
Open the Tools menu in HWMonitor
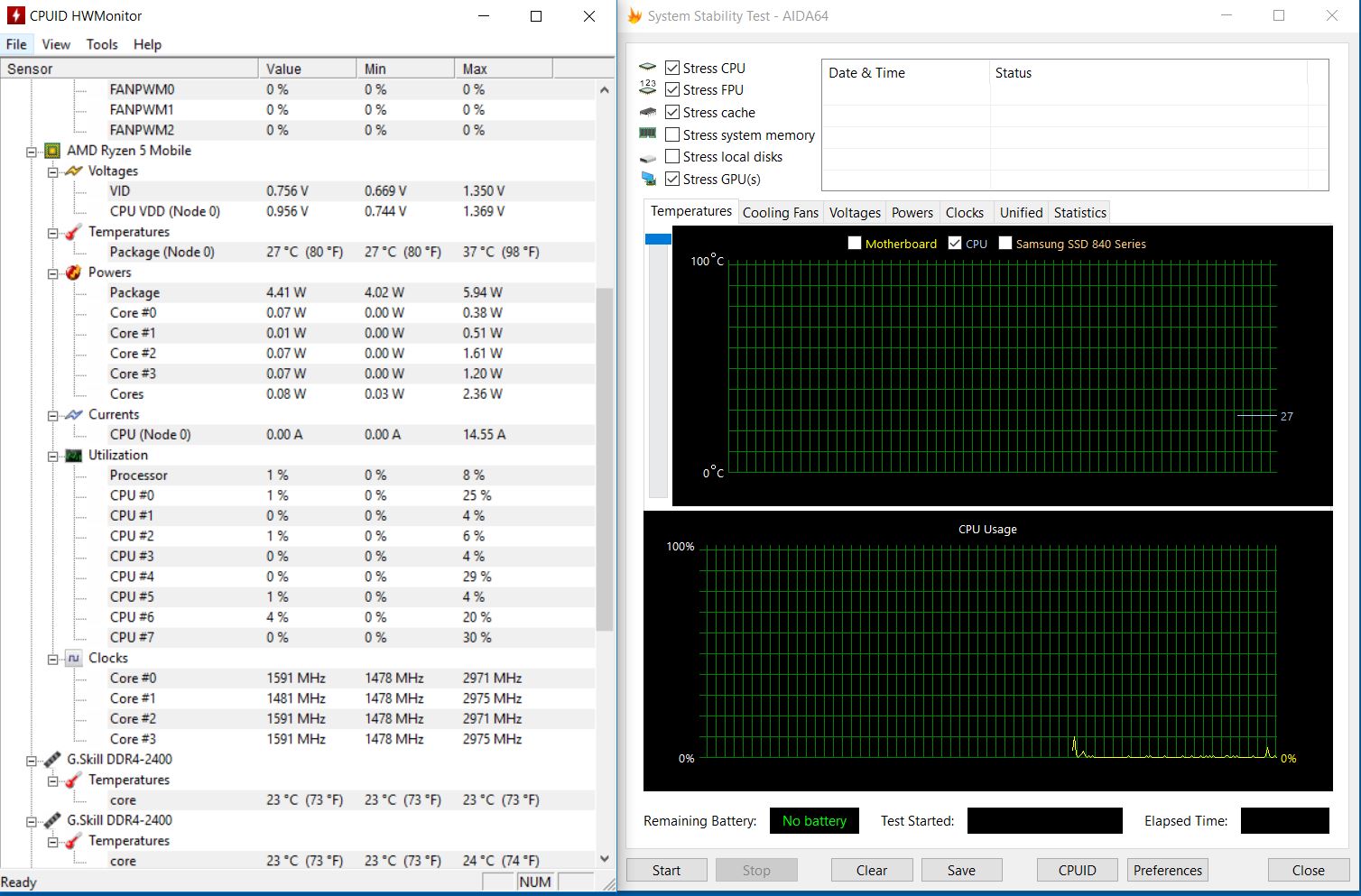pyautogui.click(x=102, y=44)
